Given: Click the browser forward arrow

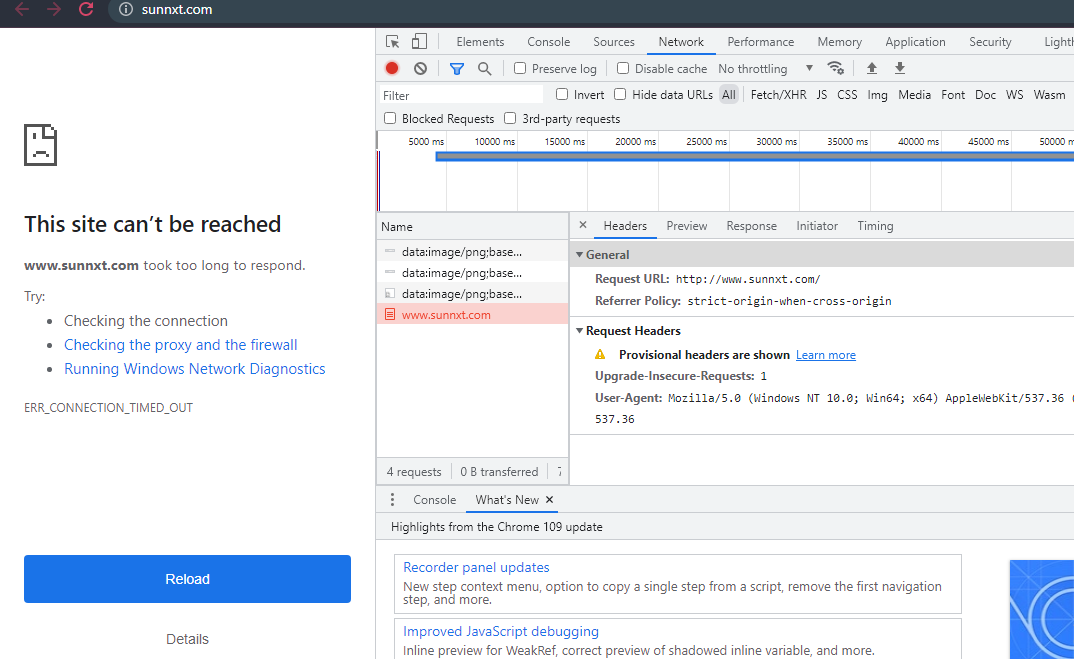Looking at the screenshot, I should coord(54,10).
